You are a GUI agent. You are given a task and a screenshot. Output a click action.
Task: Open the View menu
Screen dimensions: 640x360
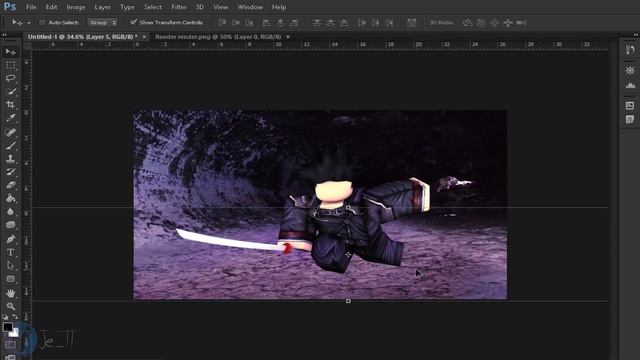[220, 7]
